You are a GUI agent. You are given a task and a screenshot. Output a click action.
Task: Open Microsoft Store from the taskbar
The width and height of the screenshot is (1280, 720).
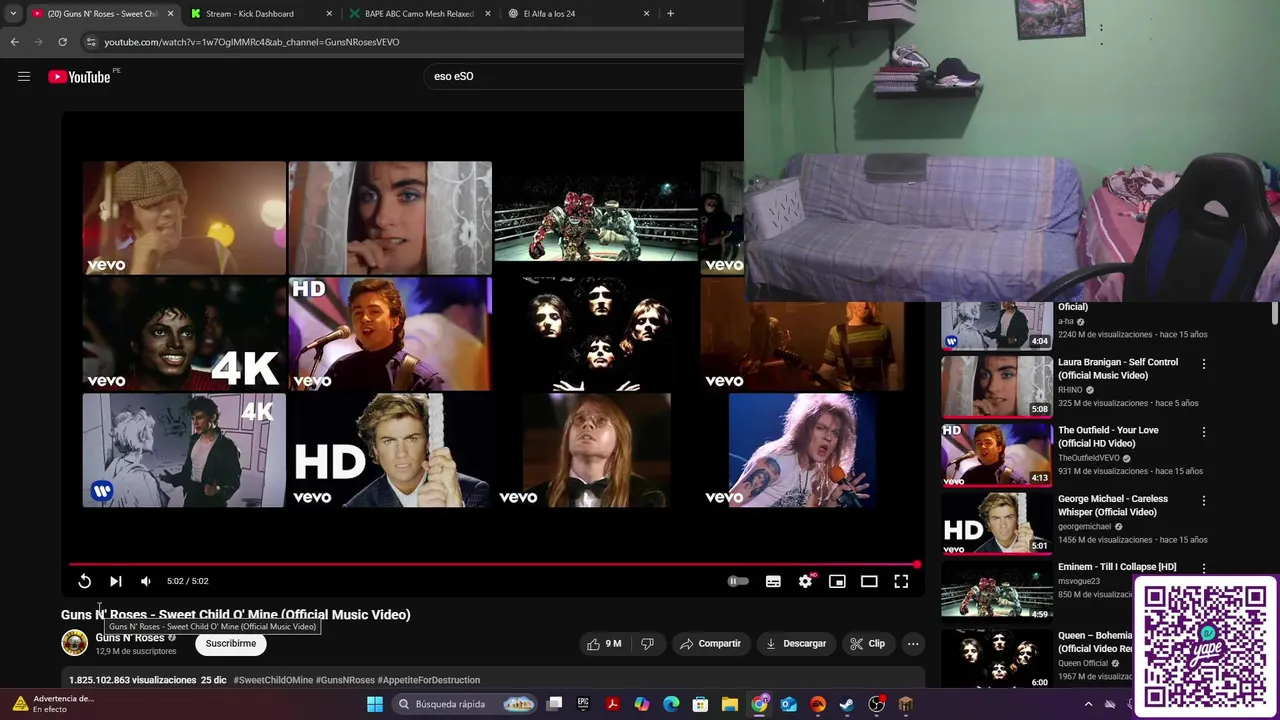[701, 704]
